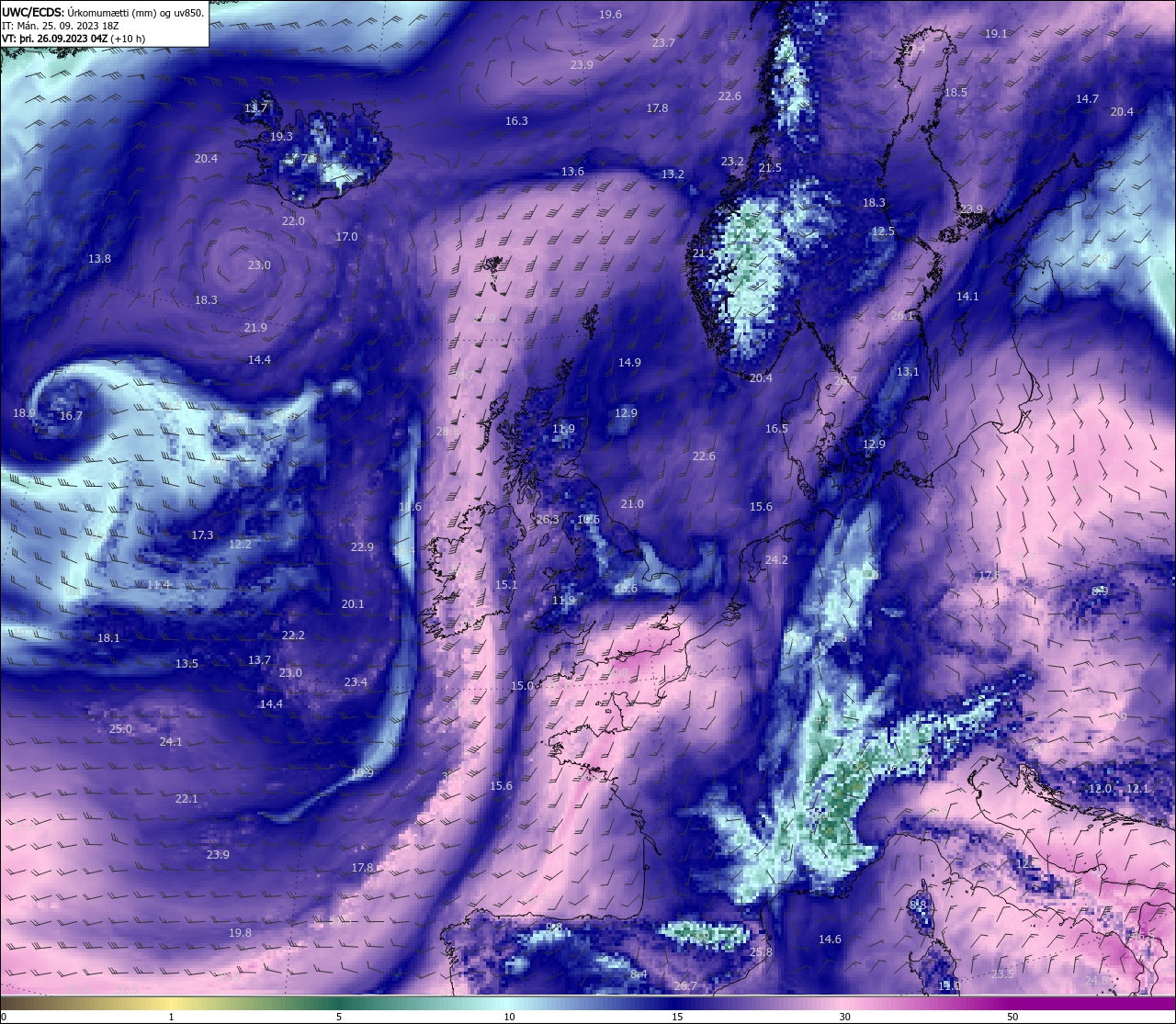Click the '21.0' value on the map
Viewport: 1176px width, 1024px height.
coord(632,504)
